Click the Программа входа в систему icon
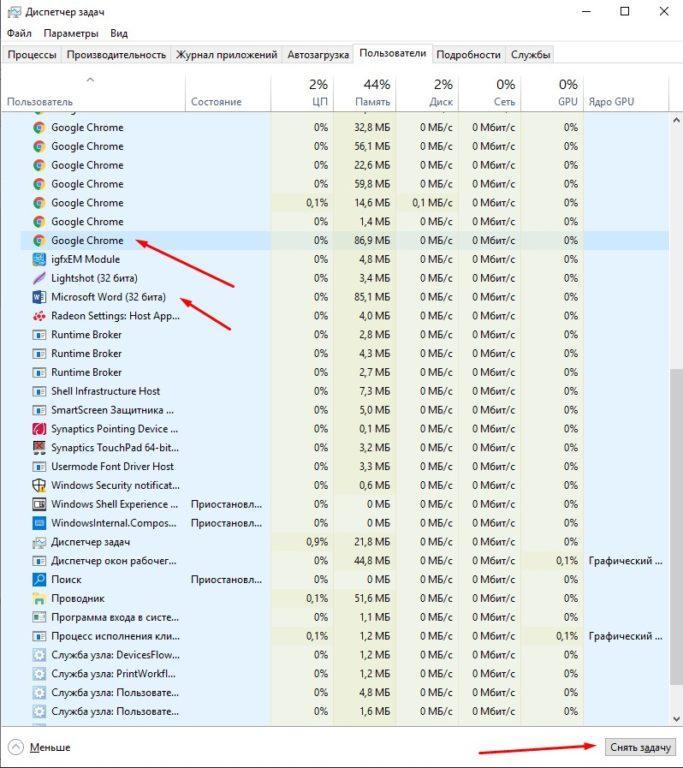The image size is (683, 768). coord(39,617)
